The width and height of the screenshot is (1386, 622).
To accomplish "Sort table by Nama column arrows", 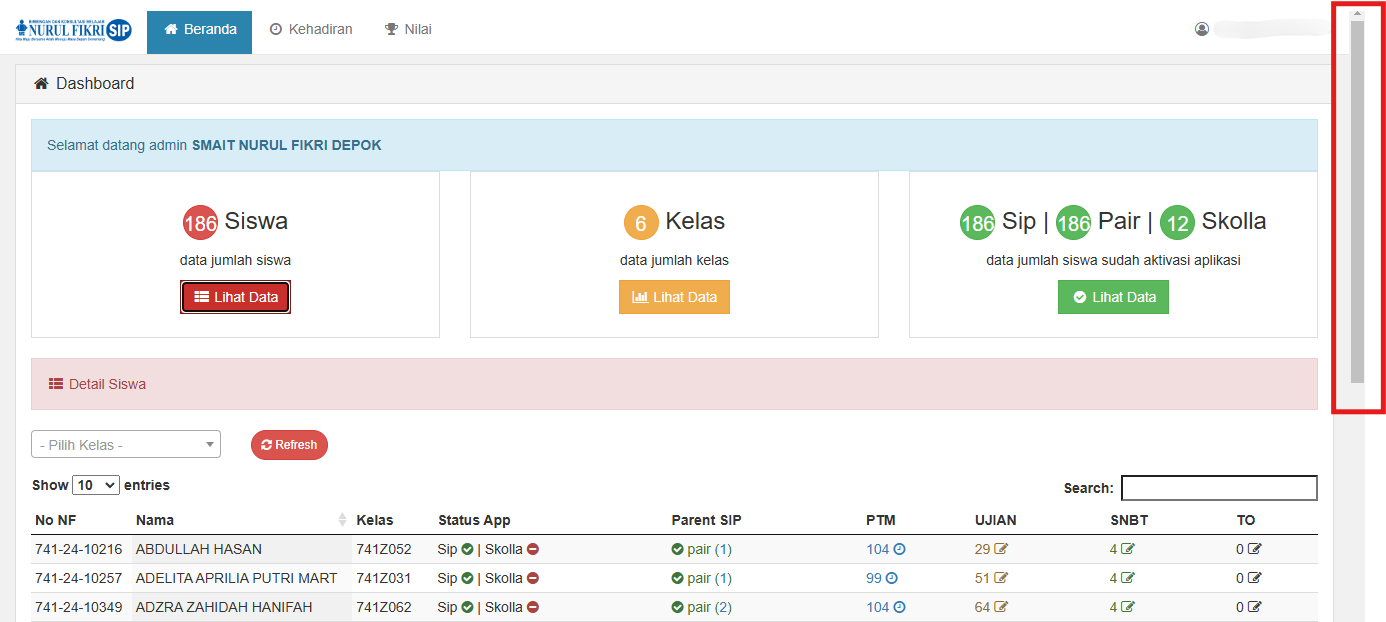I will tap(342, 520).
